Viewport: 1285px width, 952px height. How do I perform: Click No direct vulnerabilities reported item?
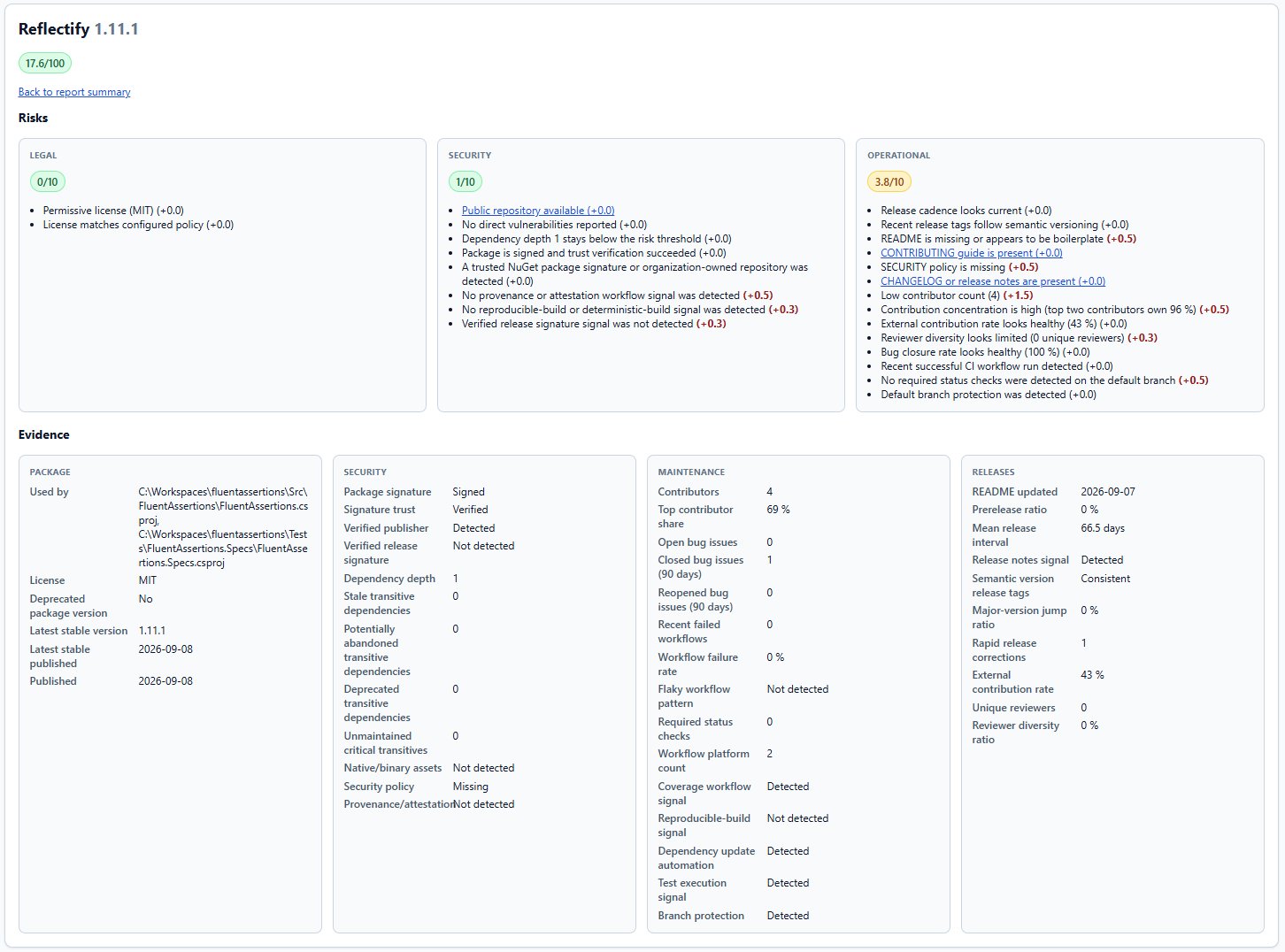click(554, 225)
